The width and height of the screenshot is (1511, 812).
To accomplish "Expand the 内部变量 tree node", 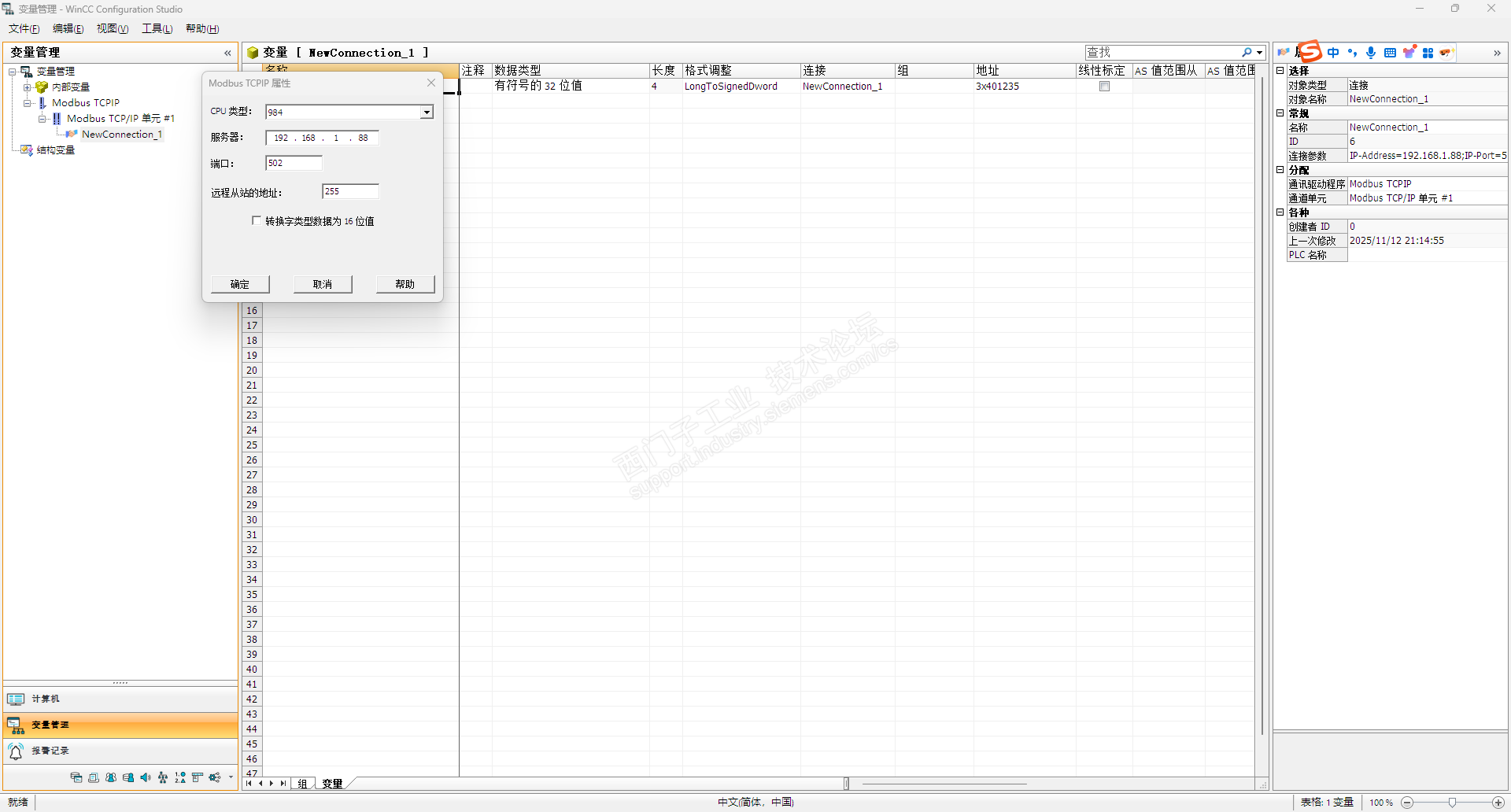I will [27, 87].
